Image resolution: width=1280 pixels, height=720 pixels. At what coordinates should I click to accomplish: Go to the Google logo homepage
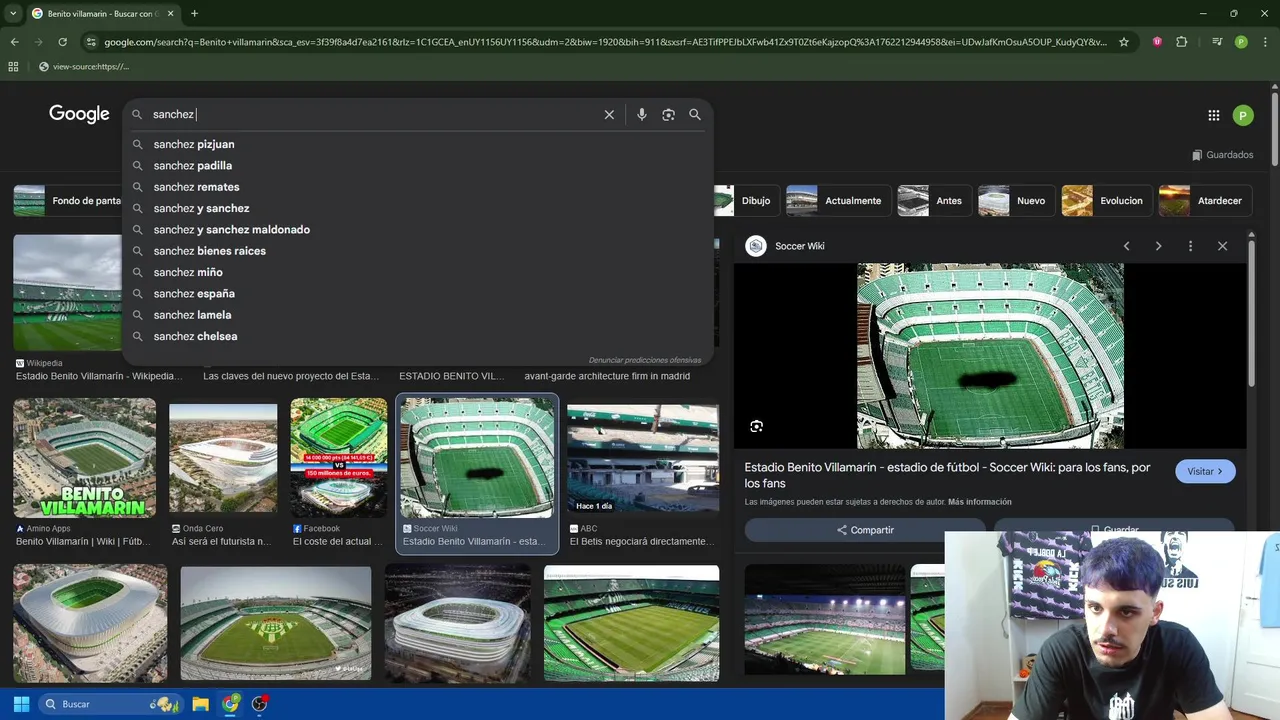tap(79, 114)
